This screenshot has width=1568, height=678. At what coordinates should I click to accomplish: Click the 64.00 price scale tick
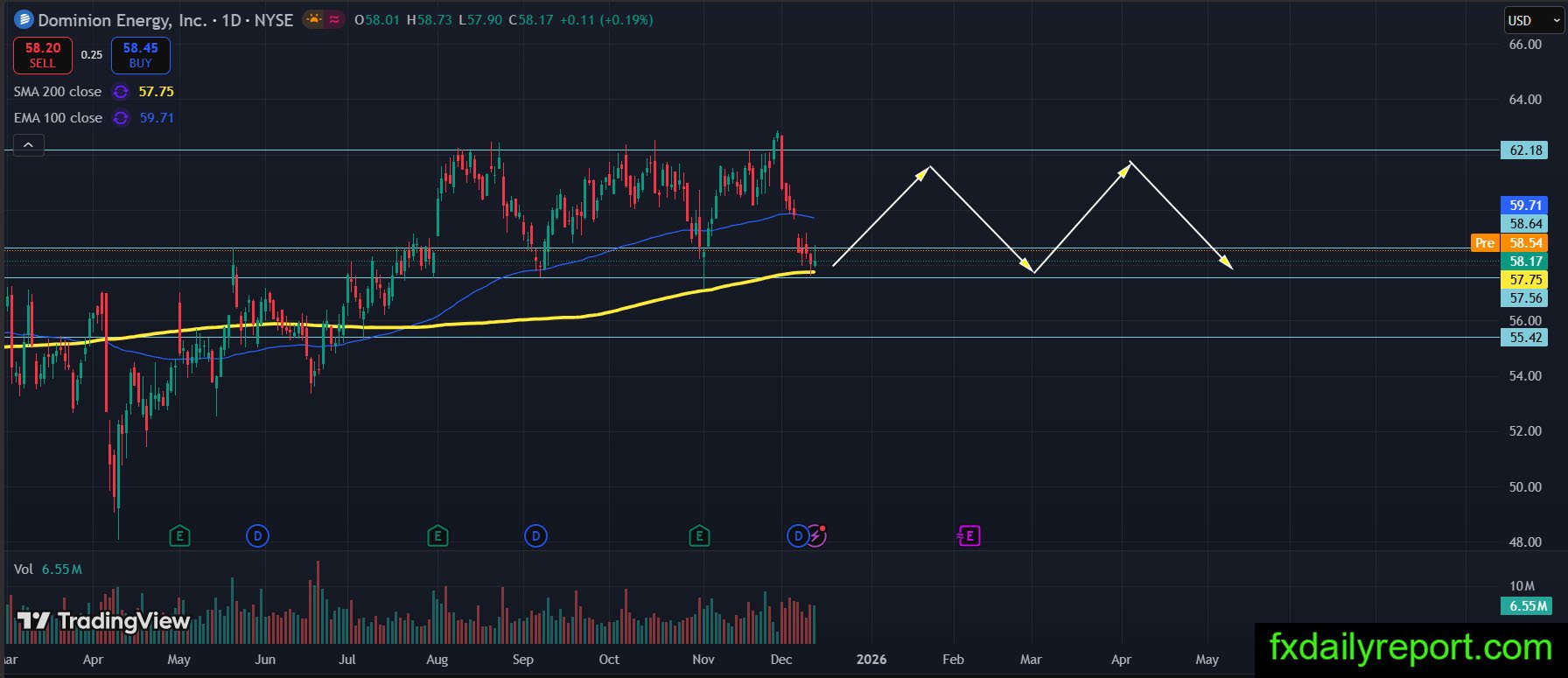coord(1525,100)
